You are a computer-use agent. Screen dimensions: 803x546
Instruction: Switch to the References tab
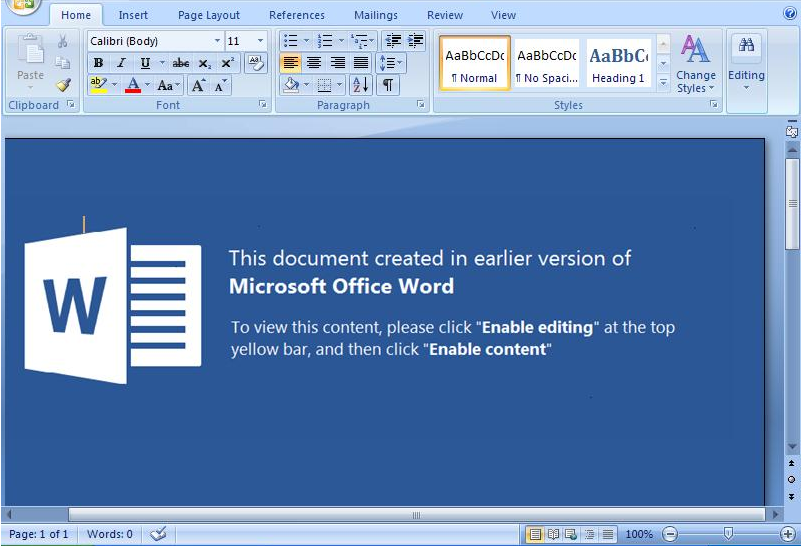pos(297,15)
